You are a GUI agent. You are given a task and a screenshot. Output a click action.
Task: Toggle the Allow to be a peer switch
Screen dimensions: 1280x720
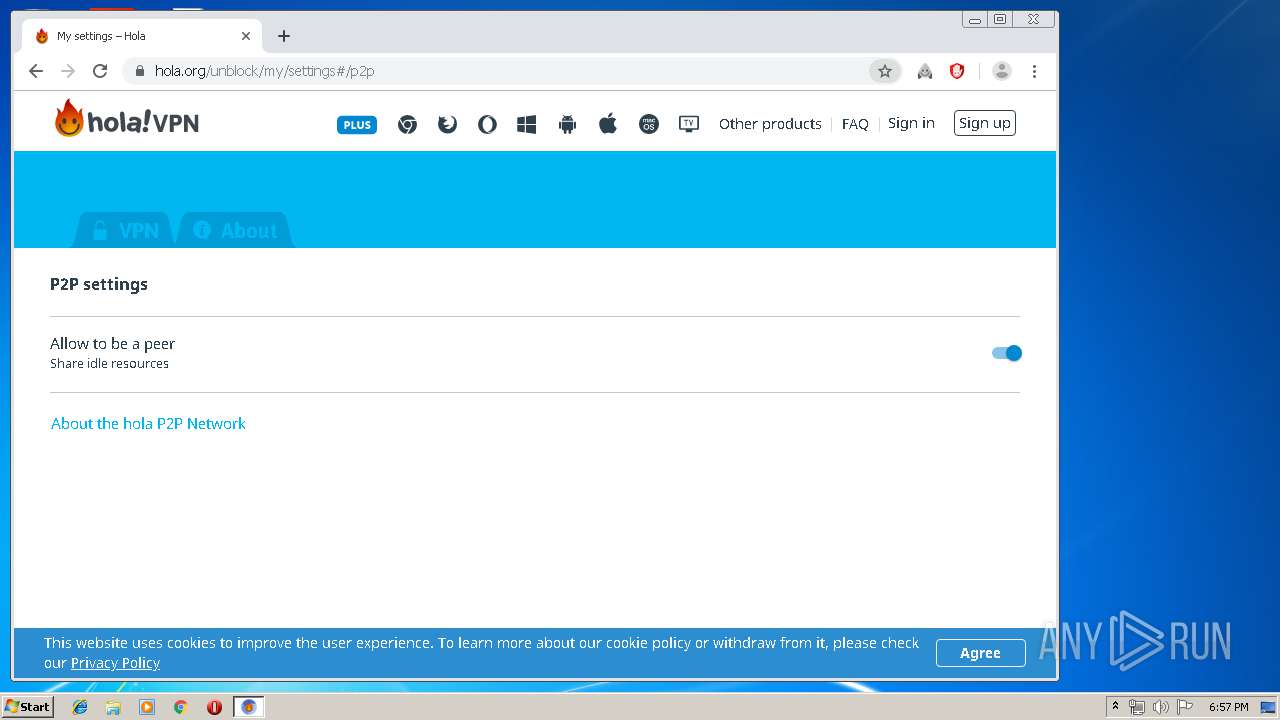pyautogui.click(x=1007, y=353)
